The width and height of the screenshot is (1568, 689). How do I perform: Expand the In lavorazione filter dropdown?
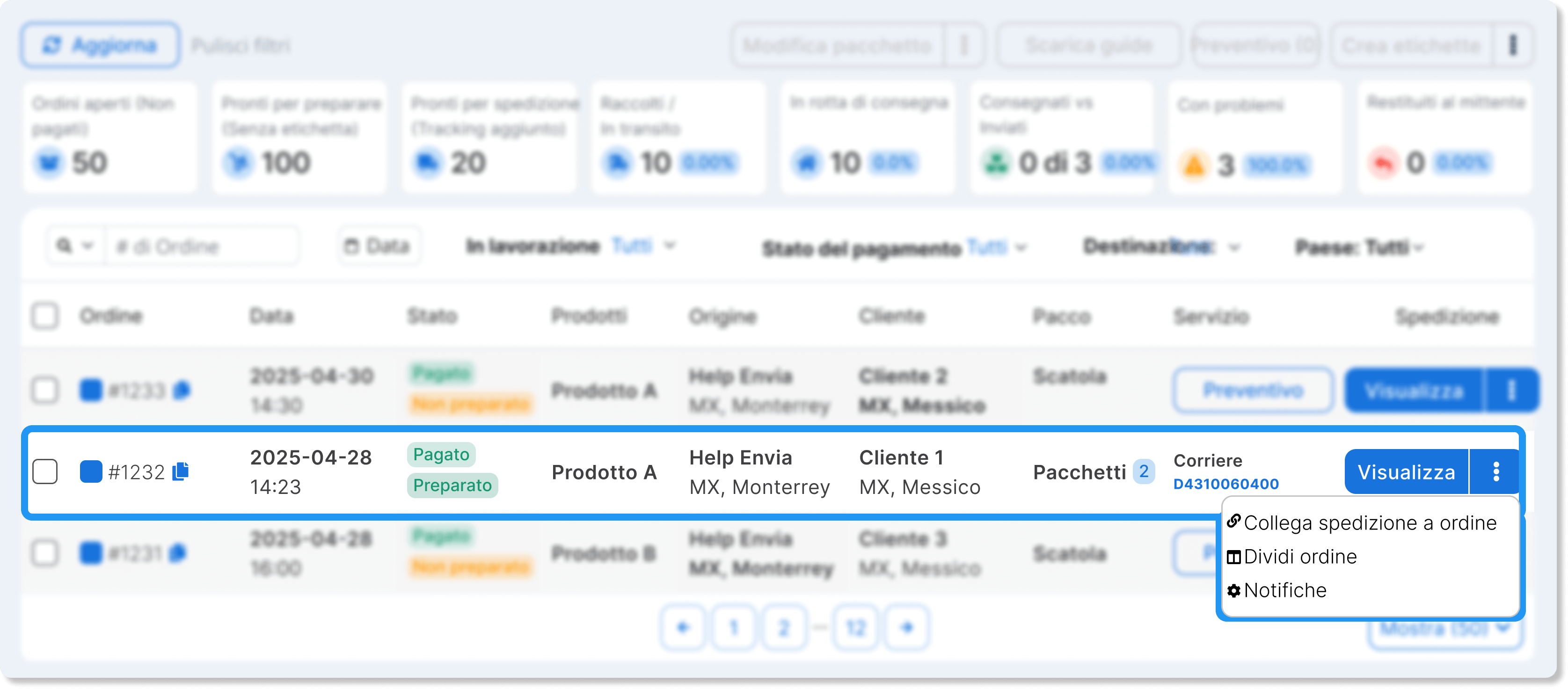point(571,246)
